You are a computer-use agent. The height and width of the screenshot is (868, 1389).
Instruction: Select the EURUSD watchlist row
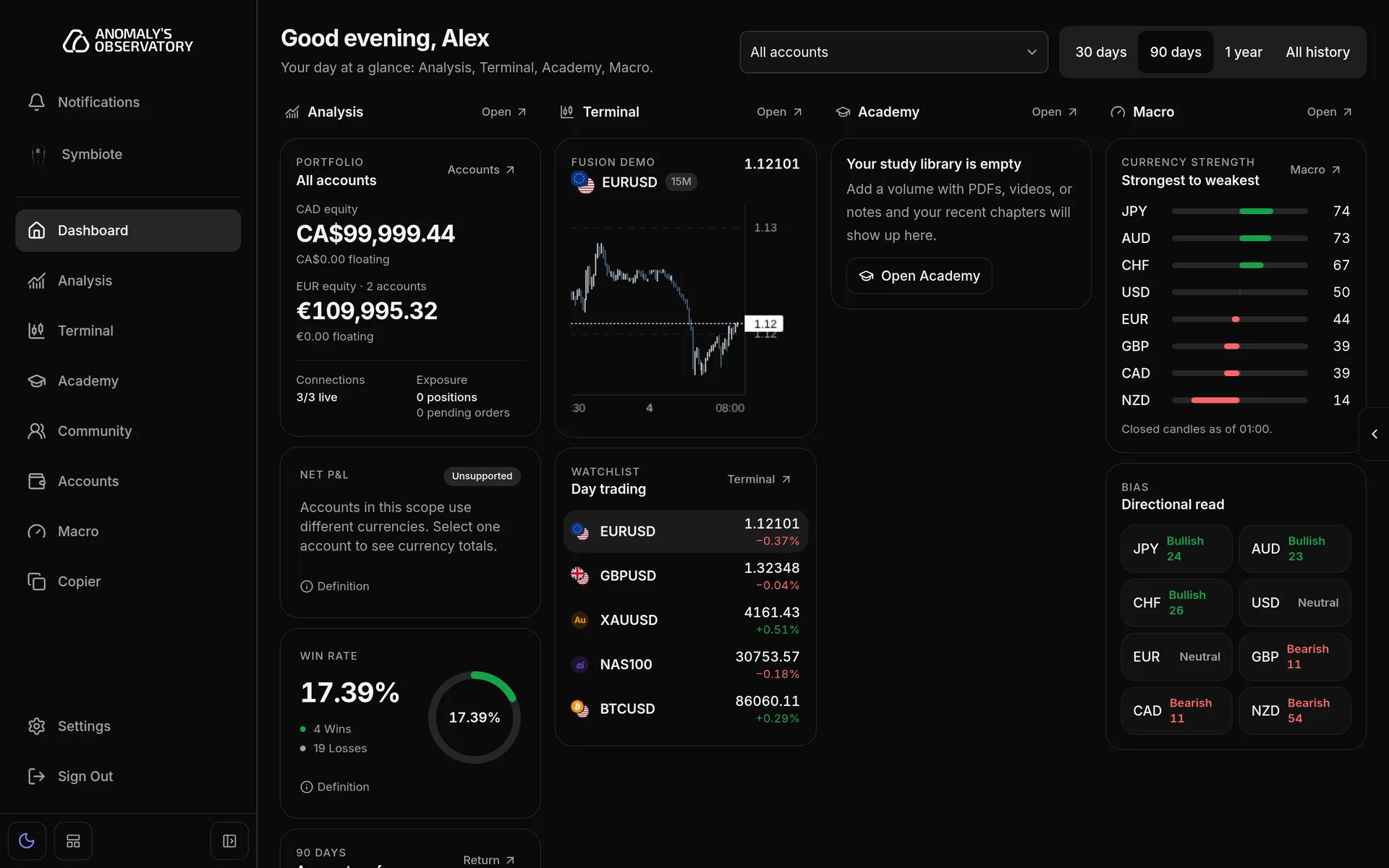[685, 532]
